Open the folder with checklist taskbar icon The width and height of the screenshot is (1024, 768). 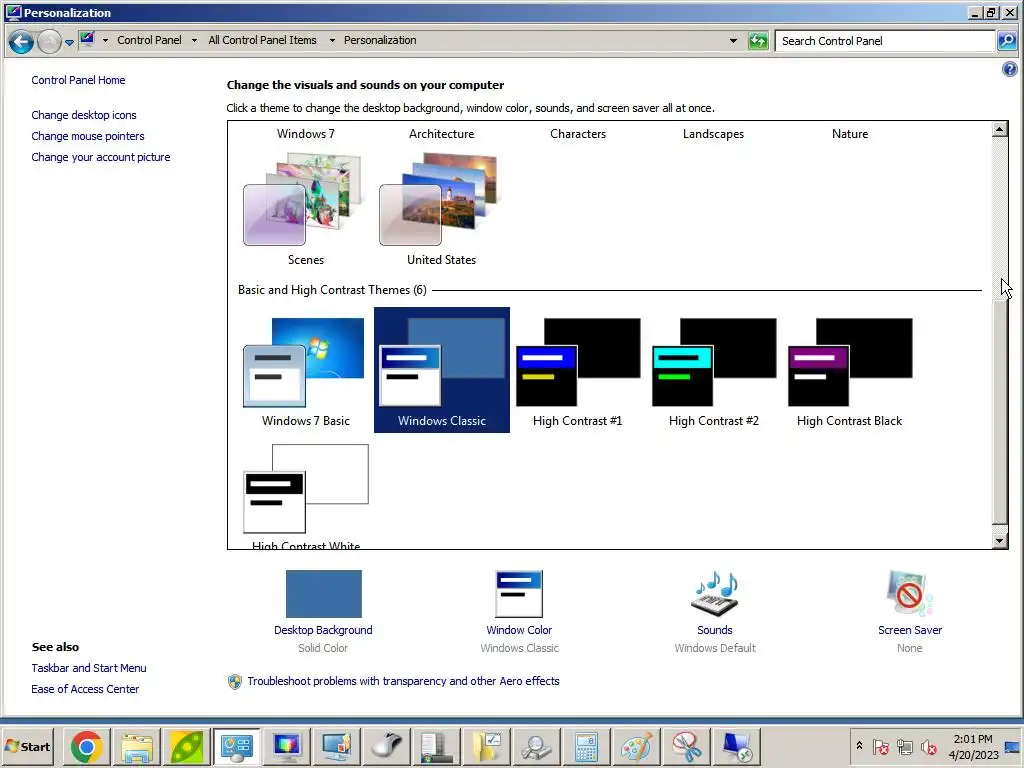[x=487, y=746]
